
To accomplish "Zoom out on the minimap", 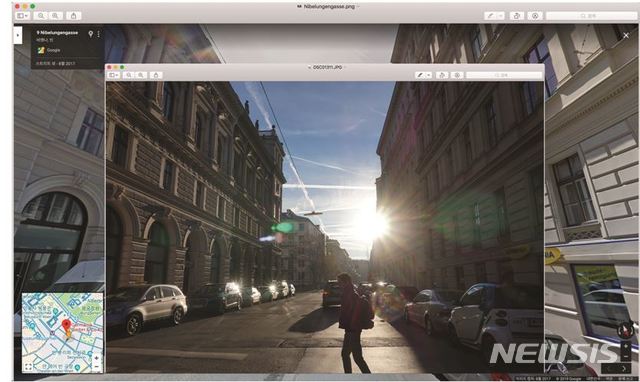I will tap(96, 366).
